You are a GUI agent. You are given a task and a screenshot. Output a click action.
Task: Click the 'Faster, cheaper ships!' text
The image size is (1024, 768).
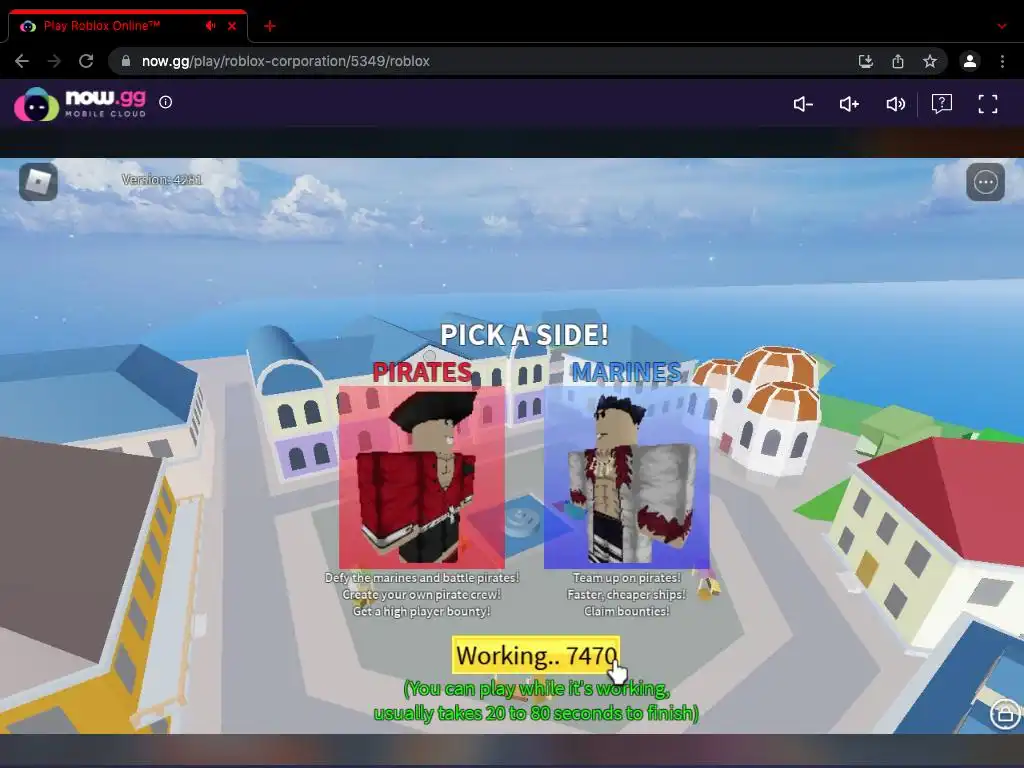[626, 595]
